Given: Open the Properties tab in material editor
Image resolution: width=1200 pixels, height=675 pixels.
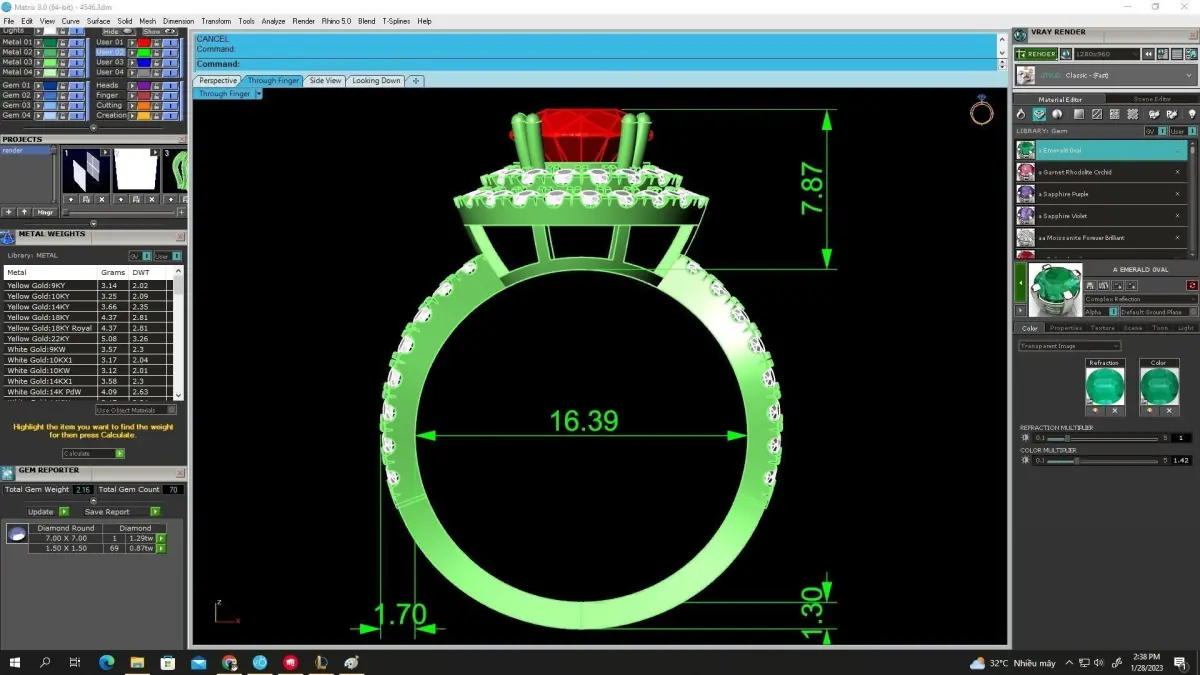Looking at the screenshot, I should 1065,328.
